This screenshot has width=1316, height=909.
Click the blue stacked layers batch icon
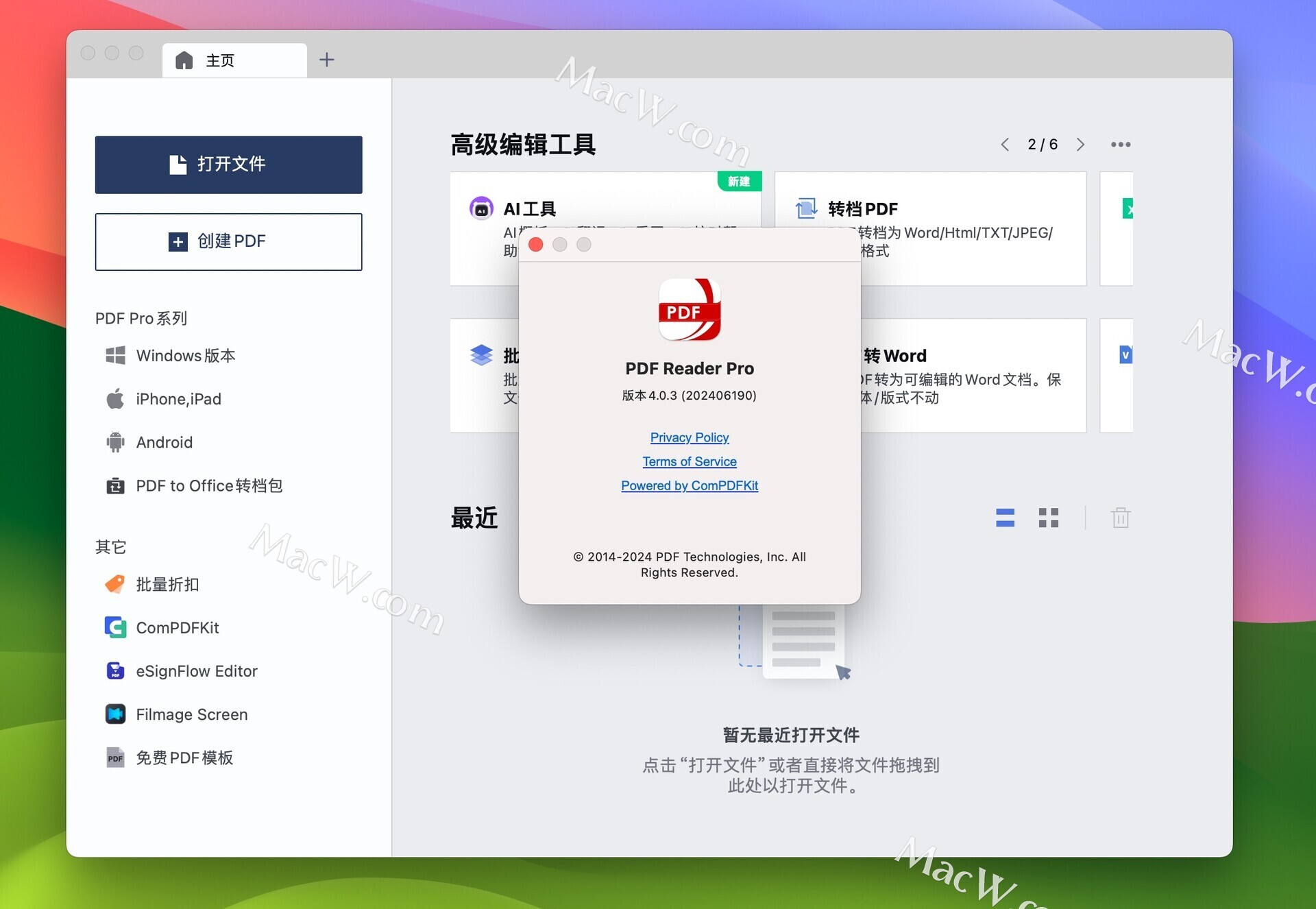(481, 354)
